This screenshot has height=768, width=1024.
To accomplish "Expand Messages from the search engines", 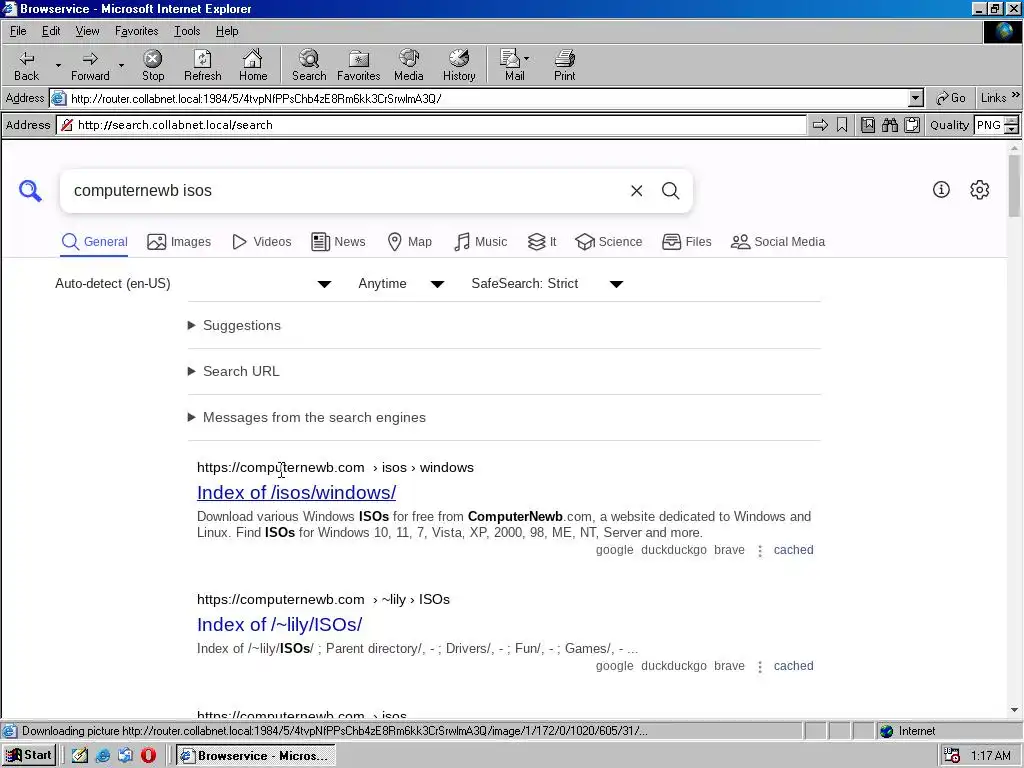I will coord(307,417).
